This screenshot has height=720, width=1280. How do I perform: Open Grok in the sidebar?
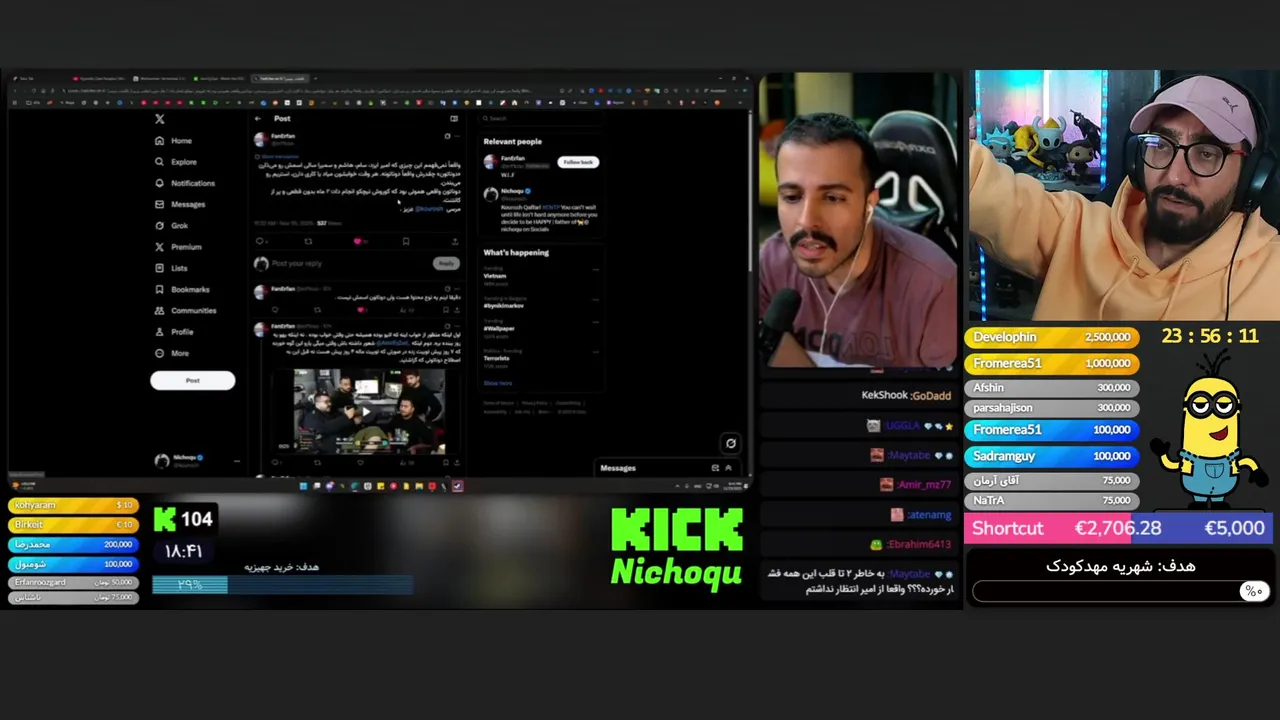coord(172,225)
